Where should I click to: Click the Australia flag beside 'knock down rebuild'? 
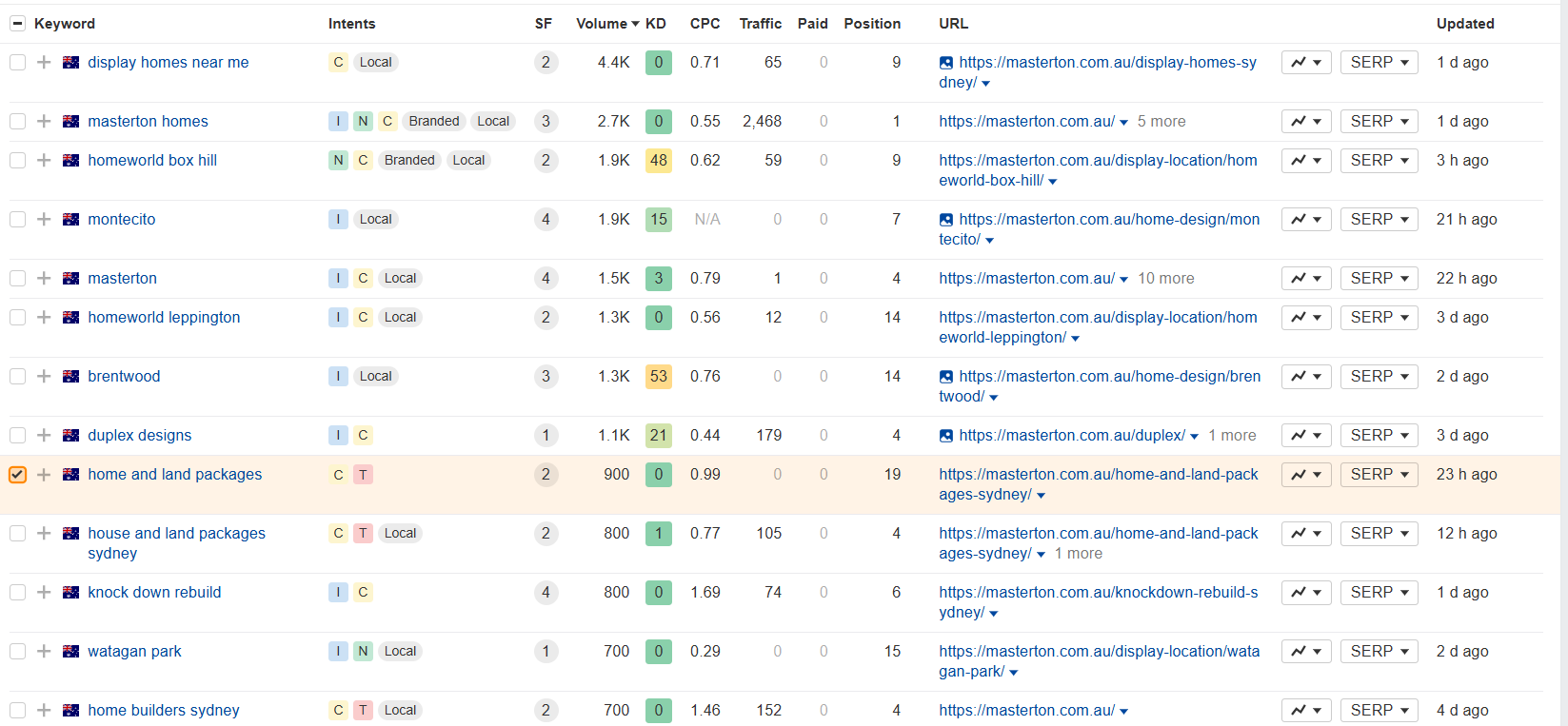[x=70, y=593]
